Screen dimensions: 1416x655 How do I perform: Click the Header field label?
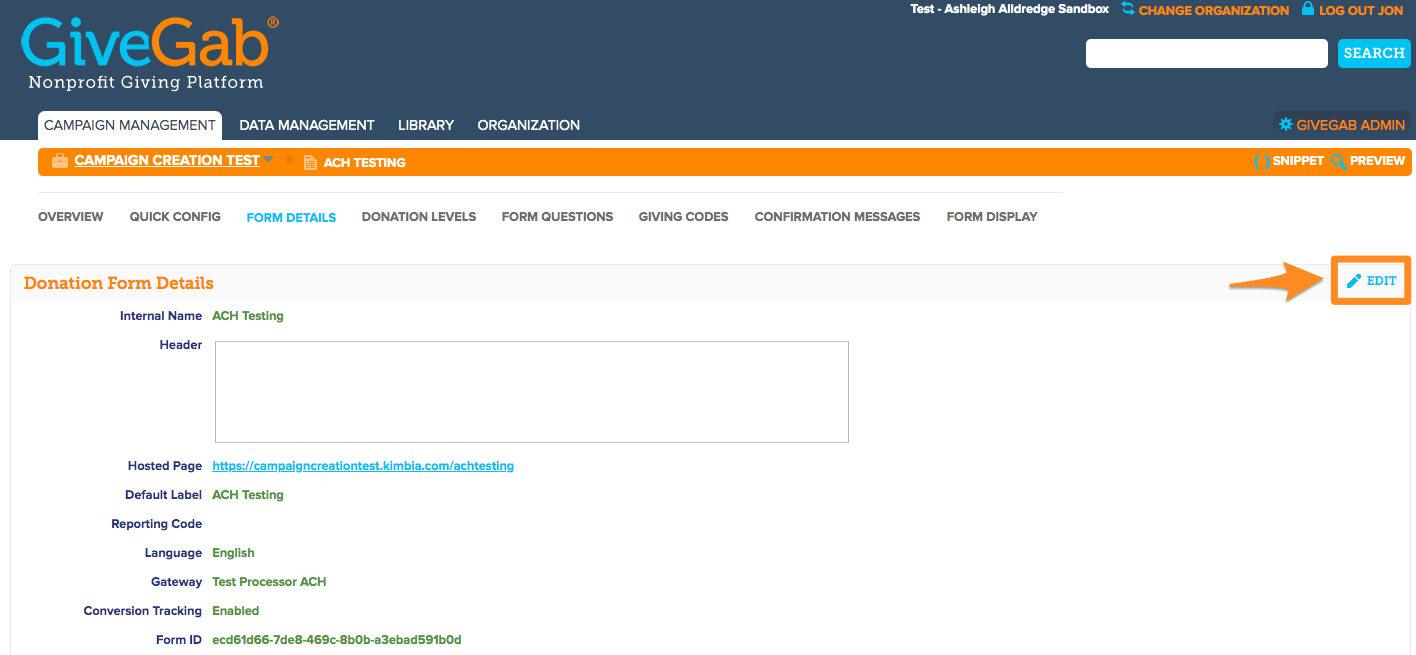pyautogui.click(x=181, y=345)
